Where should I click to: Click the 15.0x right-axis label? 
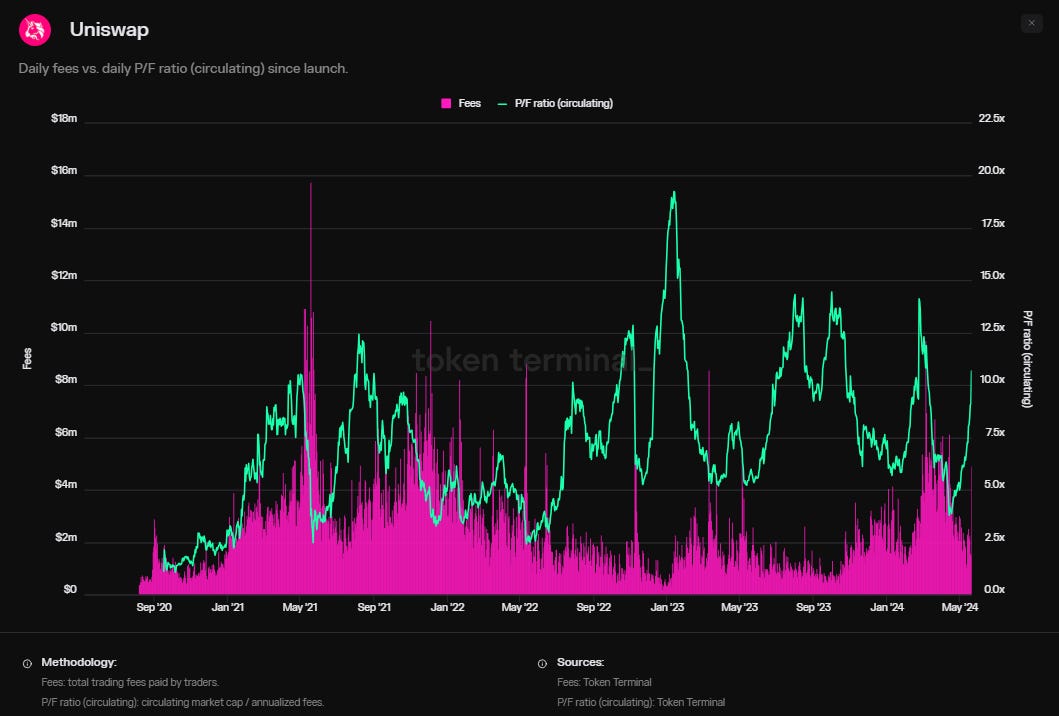[993, 275]
